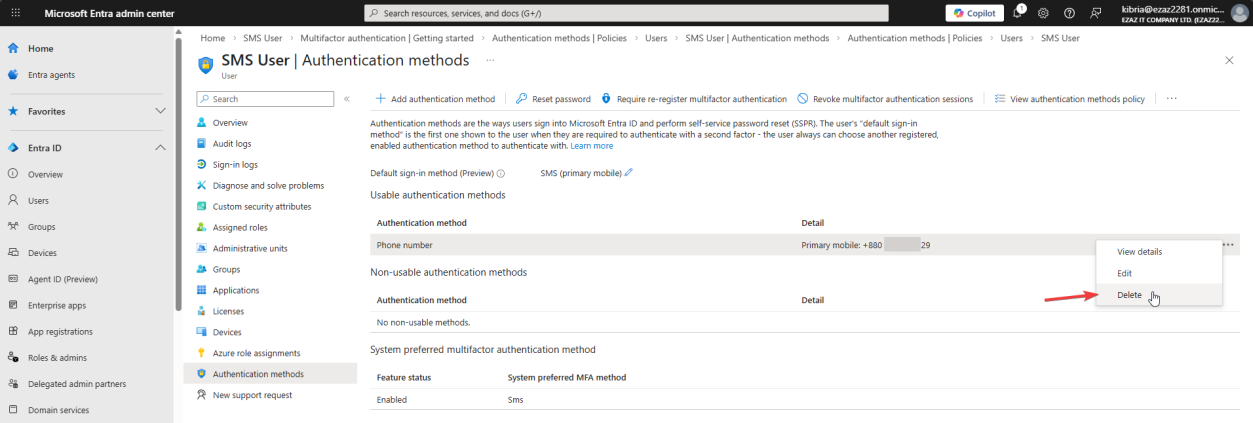Image resolution: width=1253 pixels, height=423 pixels.
Task: Choose View details in context menu
Action: (1159, 251)
